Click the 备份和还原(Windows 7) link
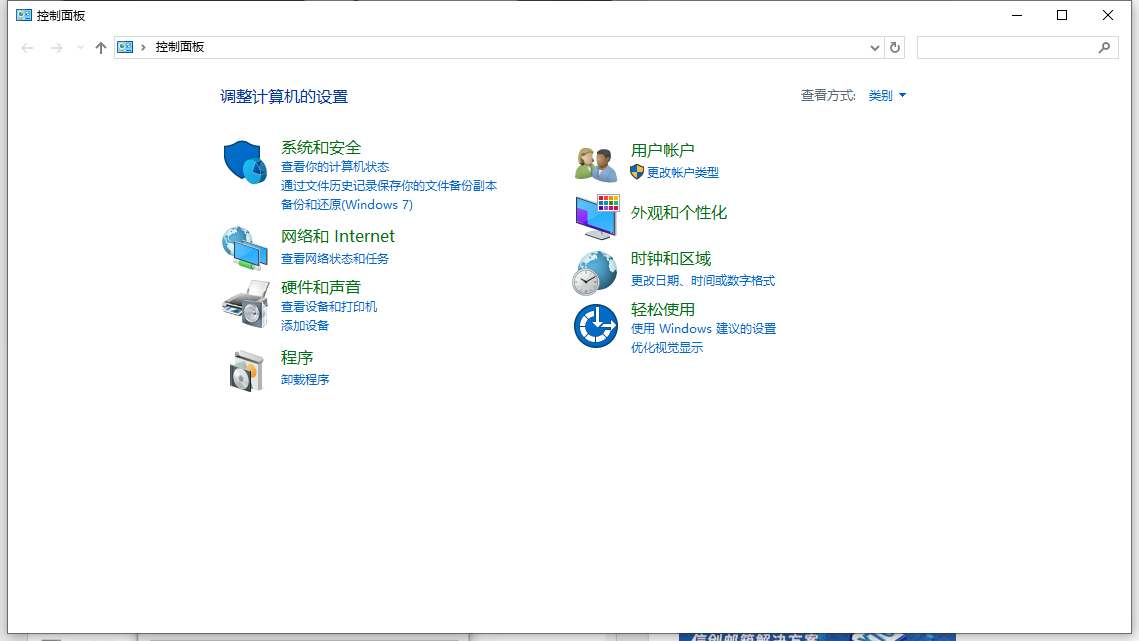1139x641 pixels. tap(346, 205)
